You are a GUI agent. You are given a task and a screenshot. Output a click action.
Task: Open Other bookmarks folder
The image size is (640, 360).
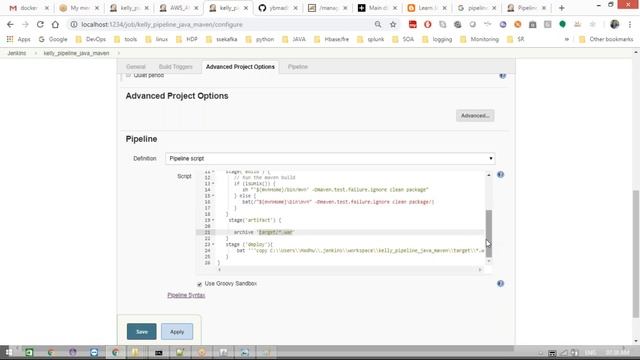(606, 39)
